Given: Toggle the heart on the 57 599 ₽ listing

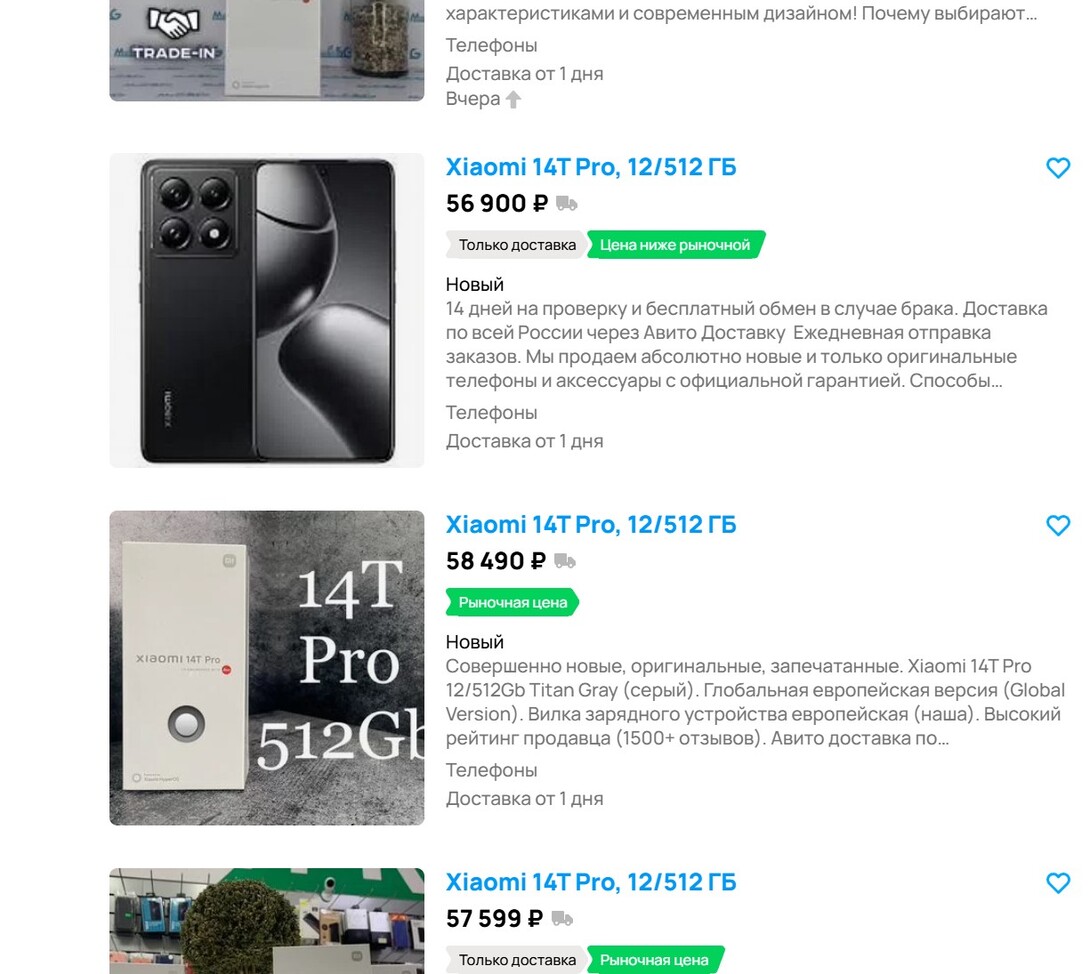Looking at the screenshot, I should point(1057,883).
